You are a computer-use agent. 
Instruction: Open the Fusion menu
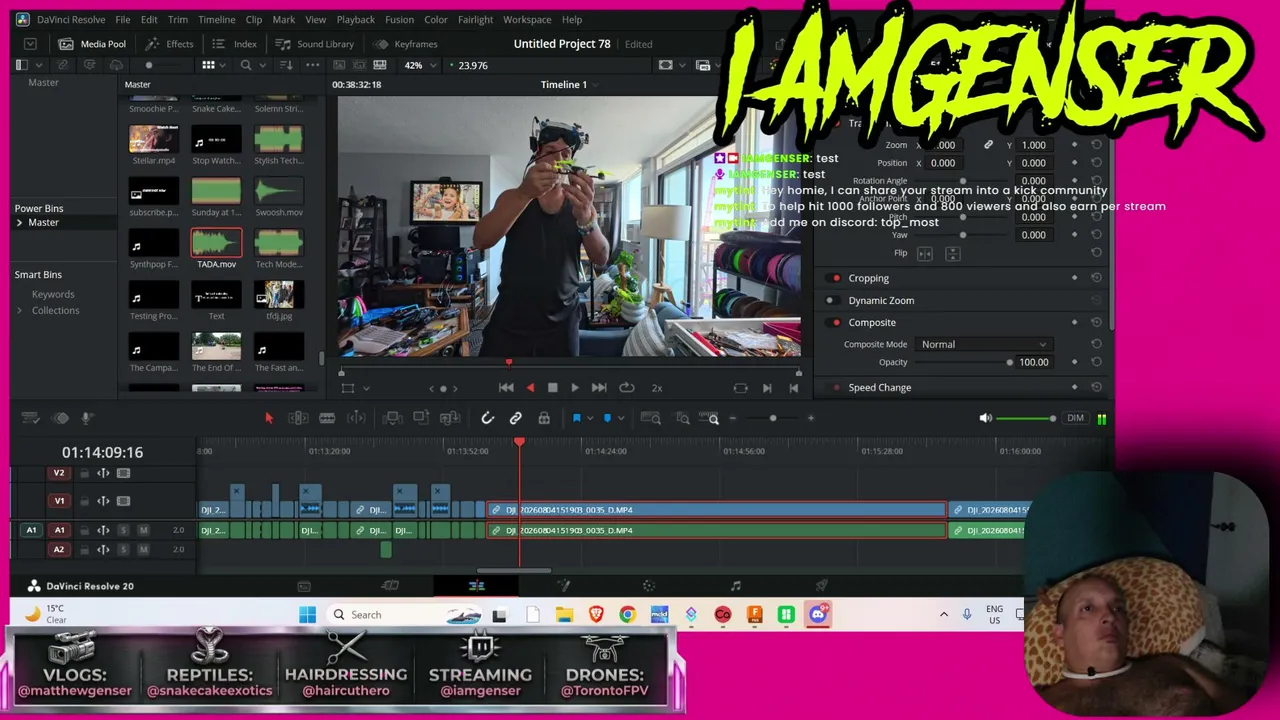(399, 19)
